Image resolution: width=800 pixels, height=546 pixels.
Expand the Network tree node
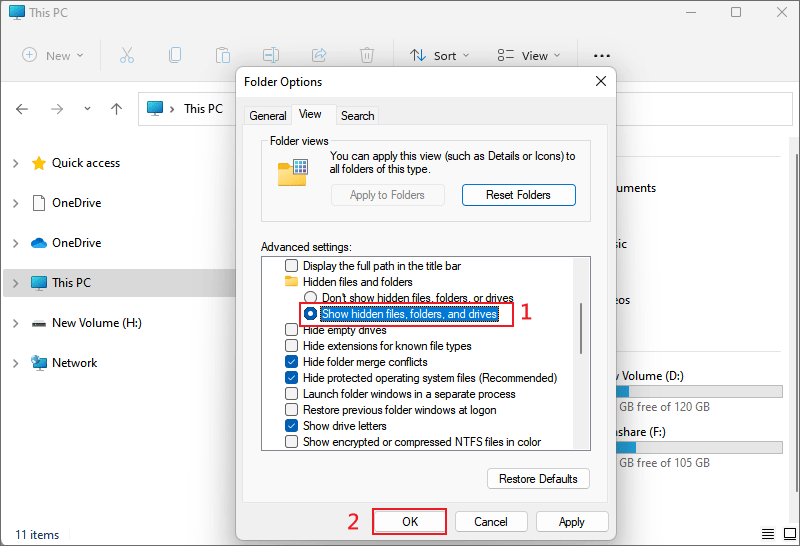(15, 363)
